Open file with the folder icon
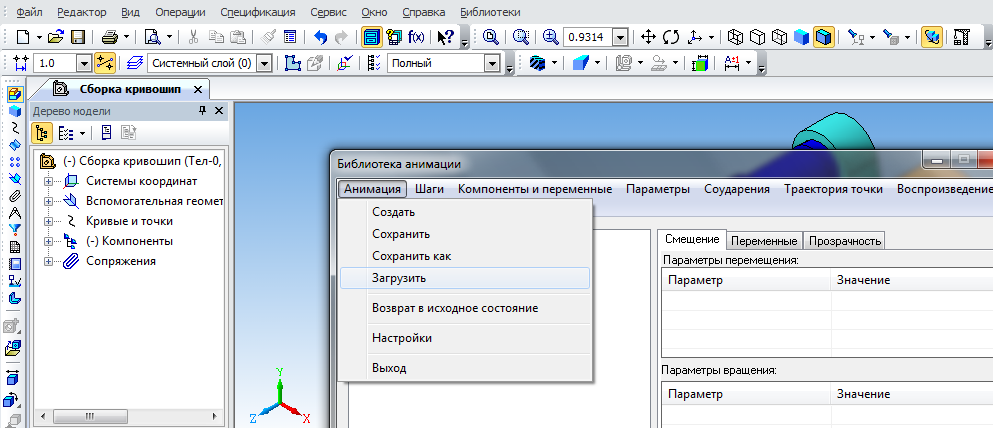Viewport: 993px width, 428px height. click(56, 37)
